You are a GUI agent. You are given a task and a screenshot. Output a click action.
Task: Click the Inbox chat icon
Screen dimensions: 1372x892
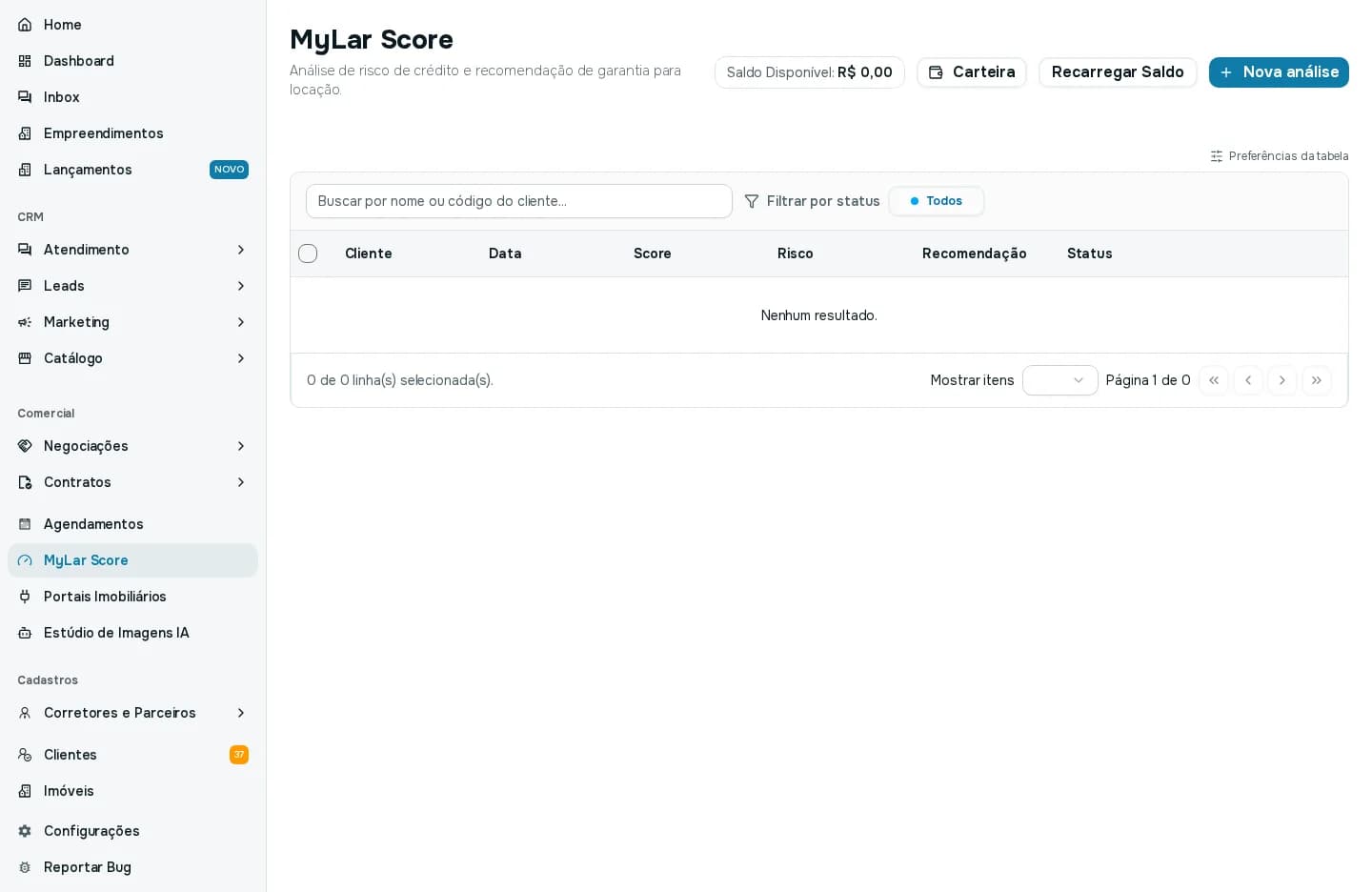tap(25, 97)
